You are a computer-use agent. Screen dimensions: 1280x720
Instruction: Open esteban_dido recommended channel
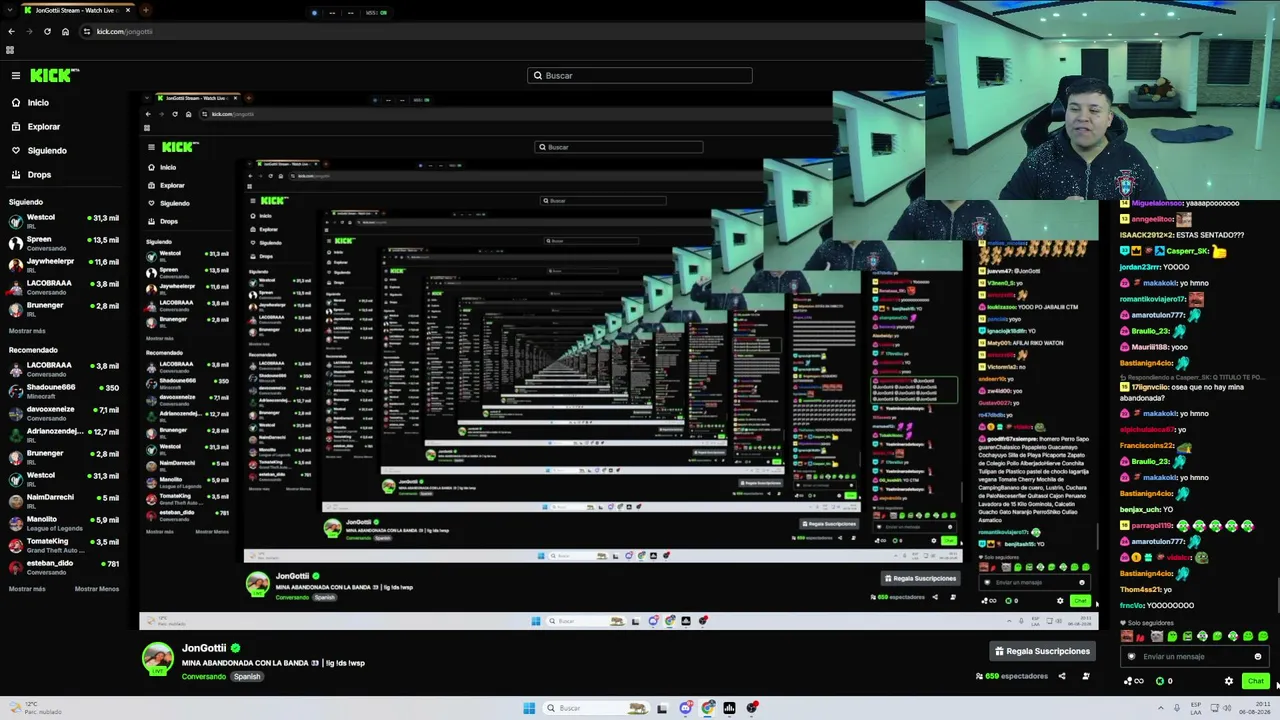[64, 567]
